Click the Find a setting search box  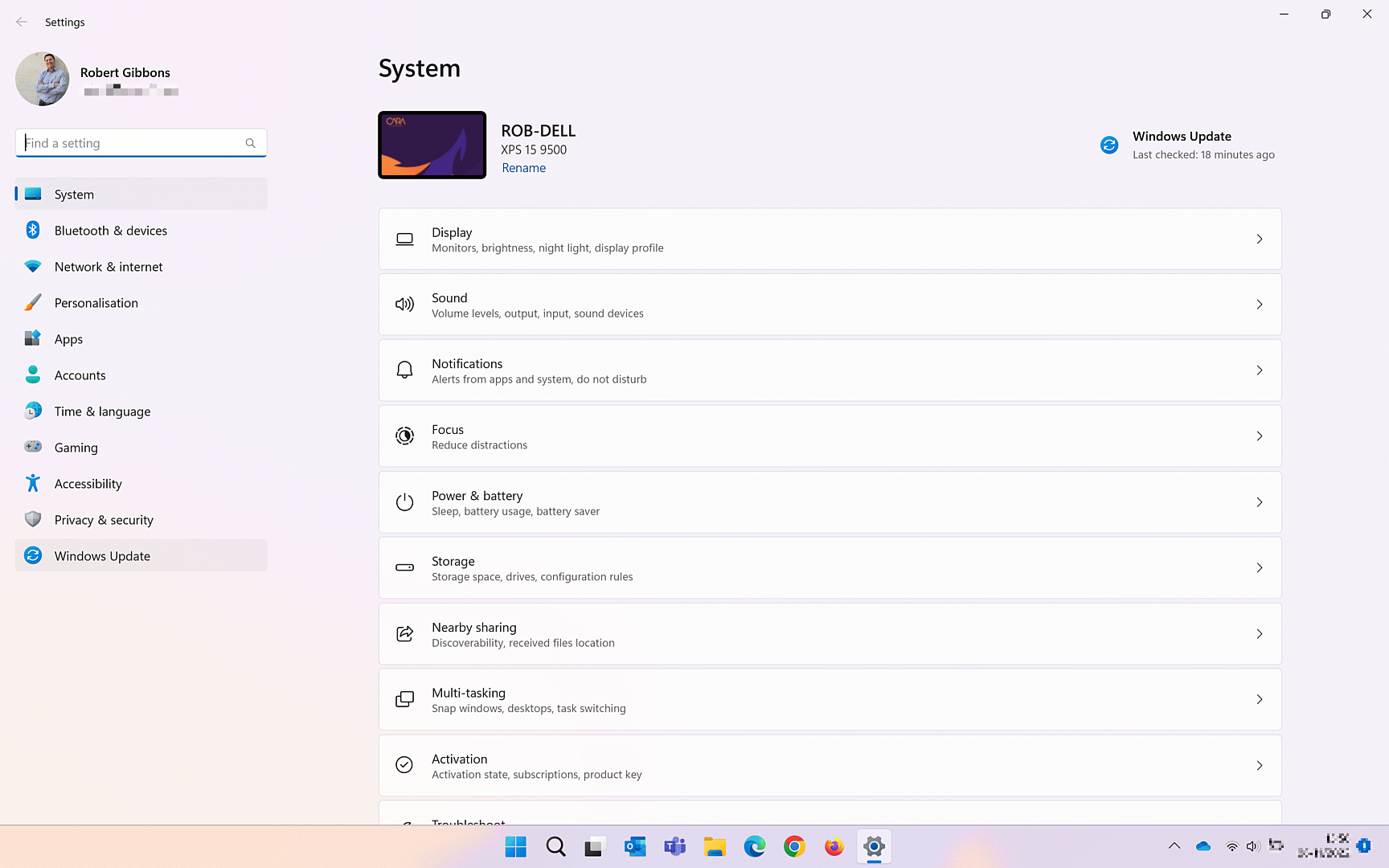[x=141, y=142]
